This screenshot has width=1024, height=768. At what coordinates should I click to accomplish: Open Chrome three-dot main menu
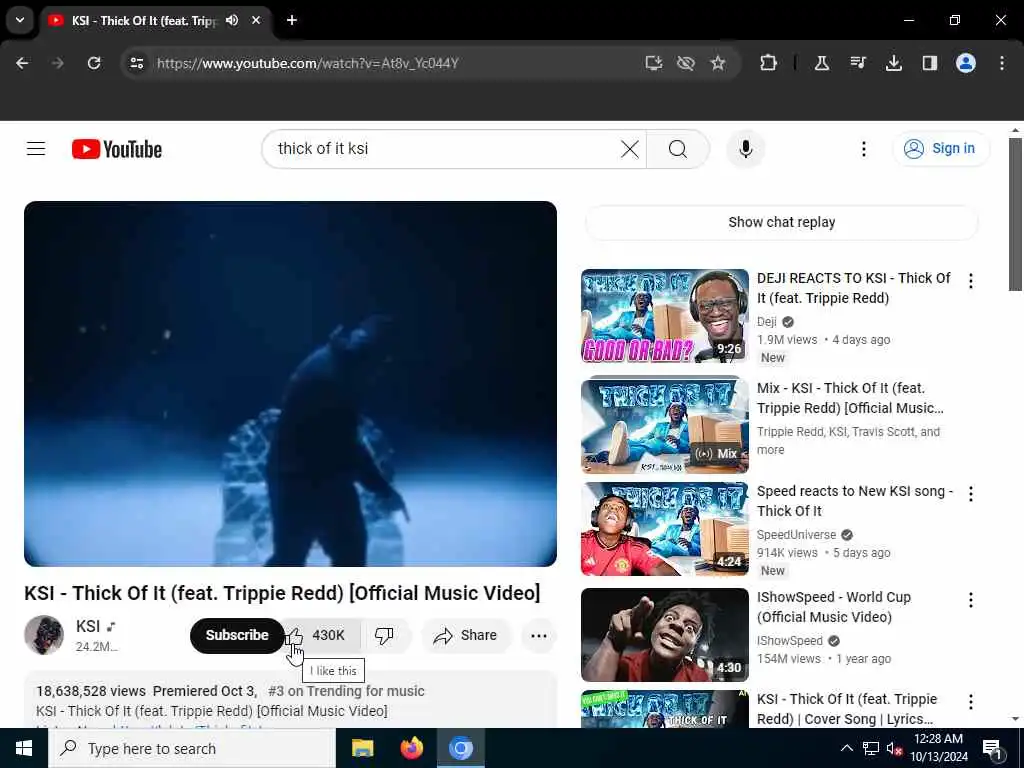(x=1002, y=63)
